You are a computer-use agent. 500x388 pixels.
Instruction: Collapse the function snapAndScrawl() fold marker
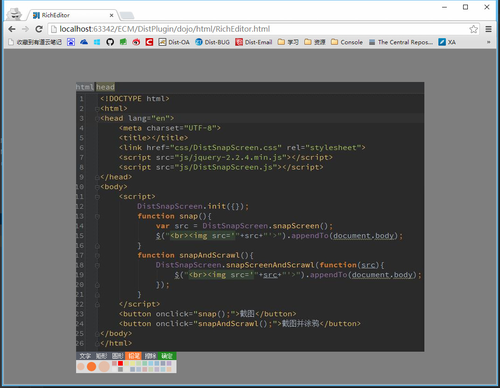pos(97,256)
